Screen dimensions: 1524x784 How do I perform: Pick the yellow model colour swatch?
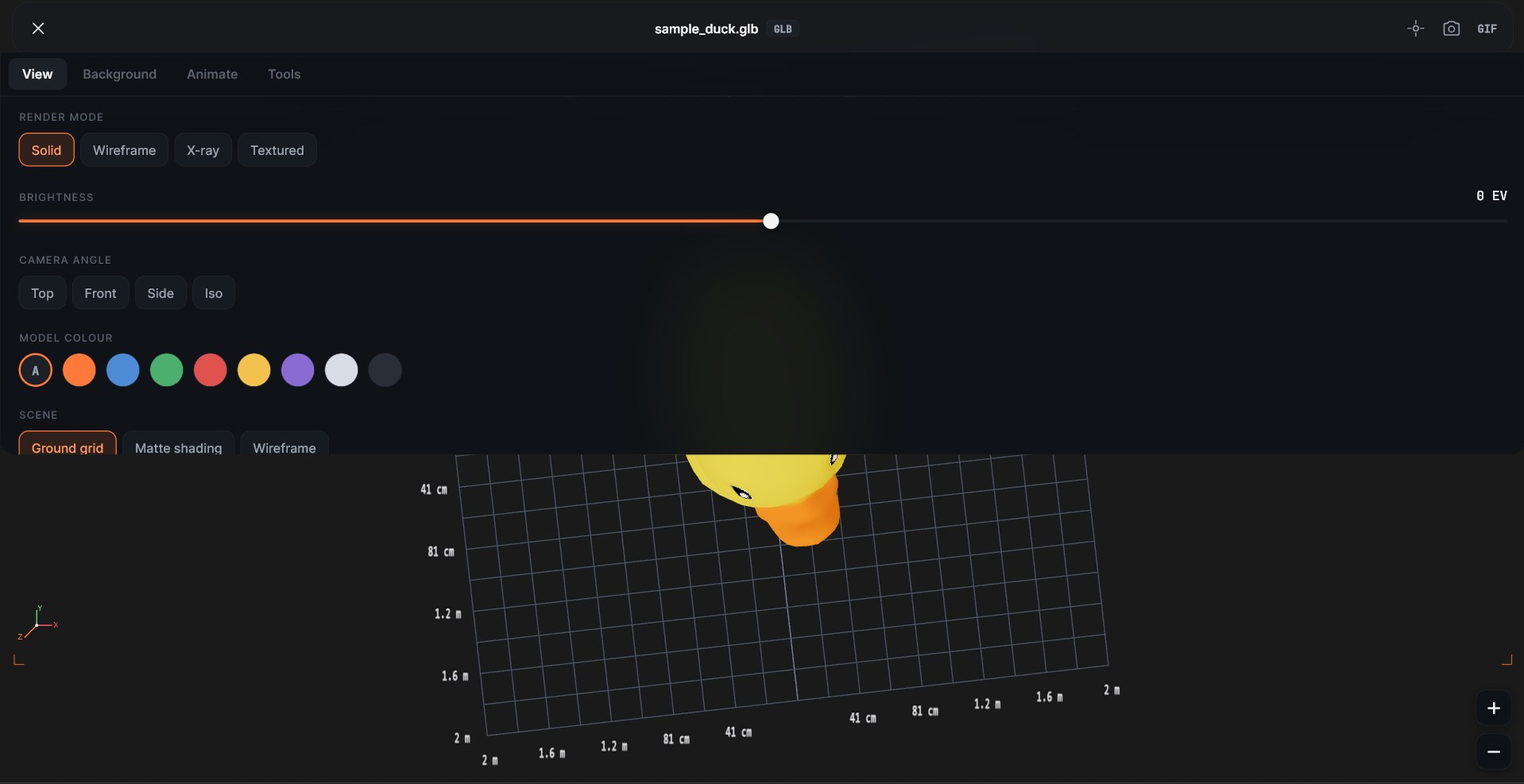tap(254, 370)
